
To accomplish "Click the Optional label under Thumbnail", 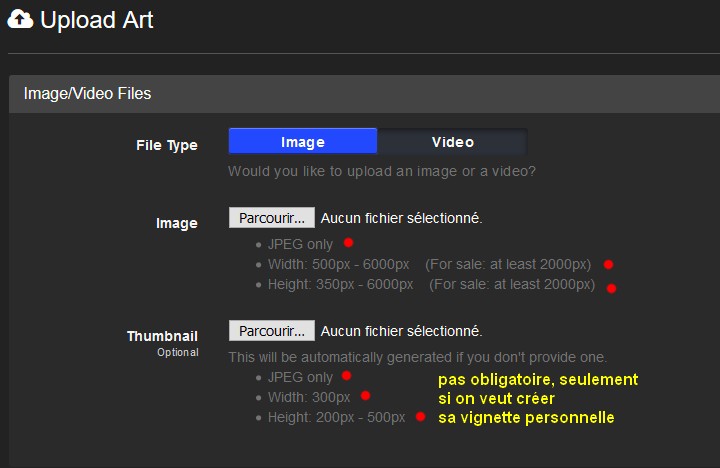I will click(x=178, y=353).
